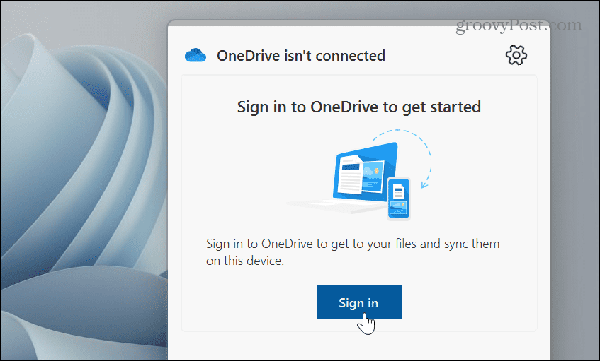Screen dimensions: 600x361
Task: Select the laptop screen in the sync illustration
Action: tap(365, 172)
